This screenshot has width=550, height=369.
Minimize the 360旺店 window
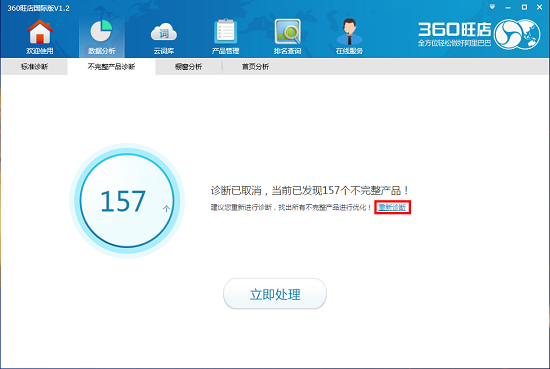point(508,7)
